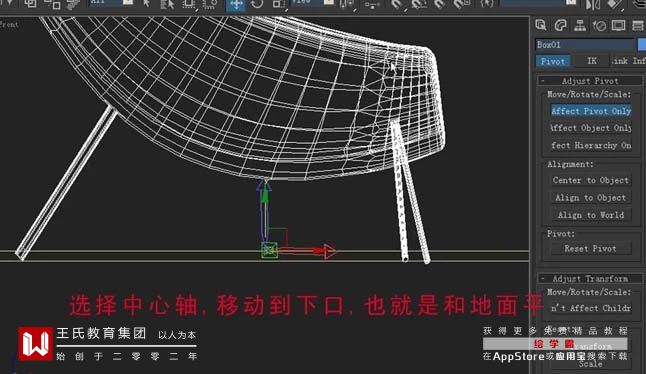Viewport: 646px width, 374px height.
Task: Click the Center to Object button
Action: [x=591, y=180]
